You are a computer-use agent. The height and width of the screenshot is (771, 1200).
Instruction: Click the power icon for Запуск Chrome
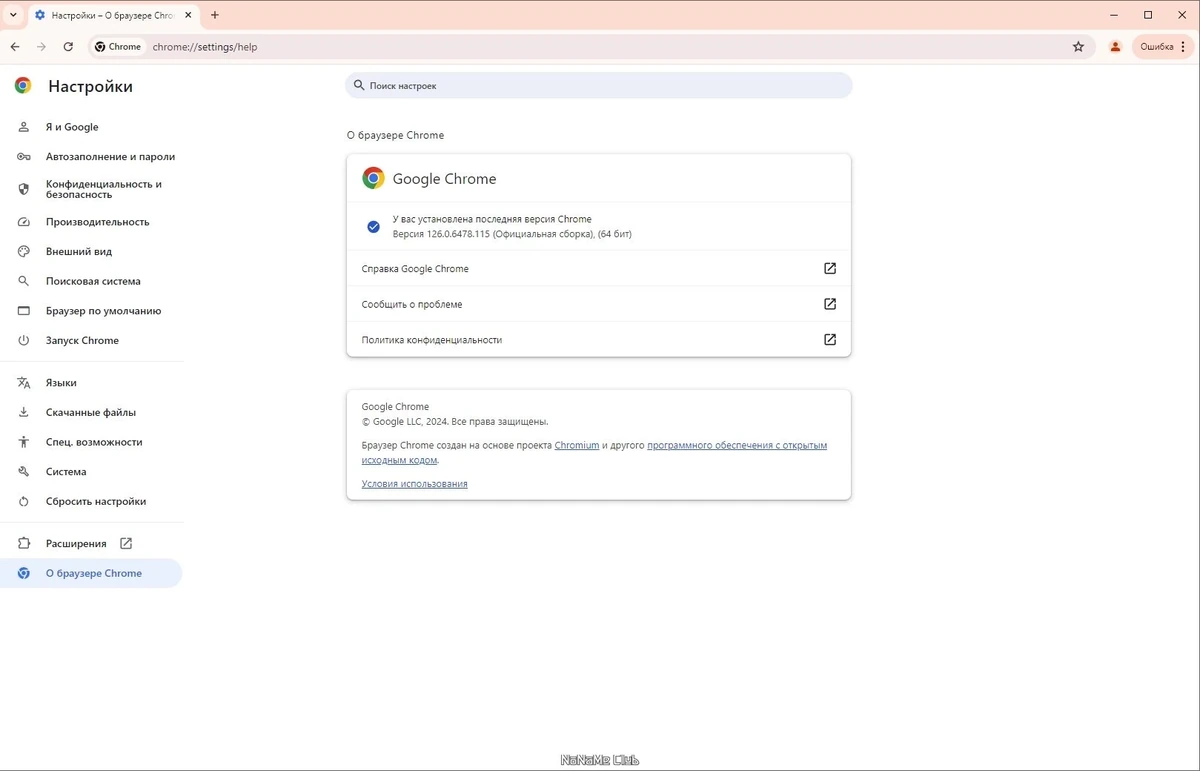pos(24,341)
